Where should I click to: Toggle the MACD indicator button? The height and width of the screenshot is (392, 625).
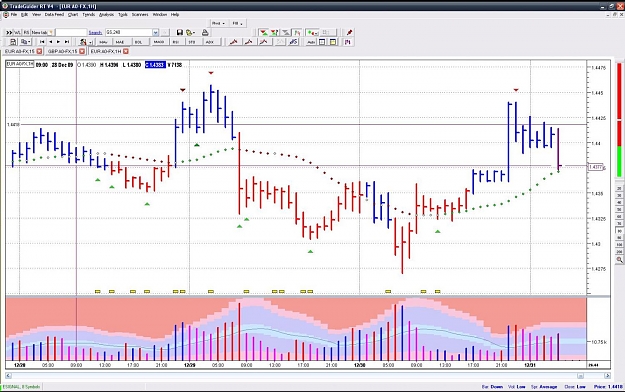[159, 42]
